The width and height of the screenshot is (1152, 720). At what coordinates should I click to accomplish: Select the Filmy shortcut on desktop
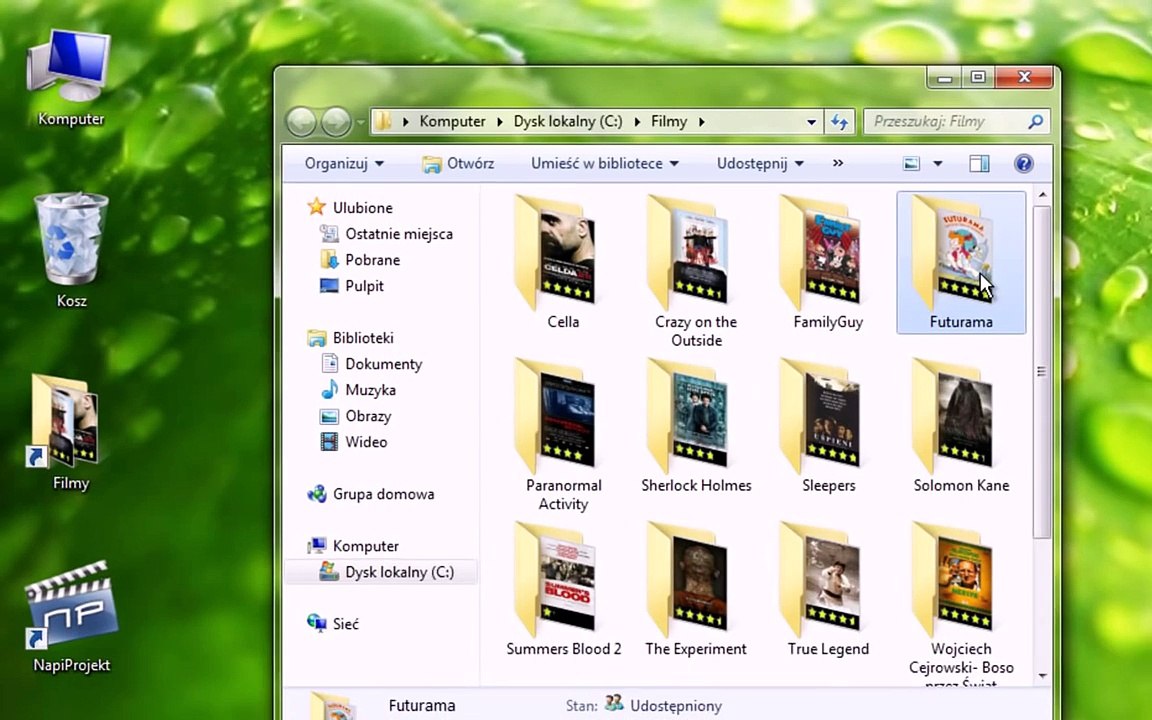[70, 433]
